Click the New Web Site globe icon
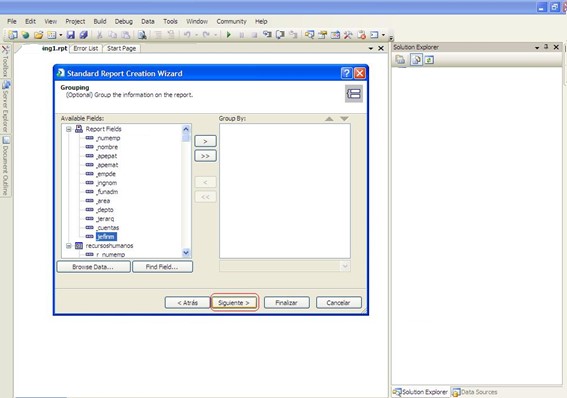567x398 pixels. coord(25,35)
